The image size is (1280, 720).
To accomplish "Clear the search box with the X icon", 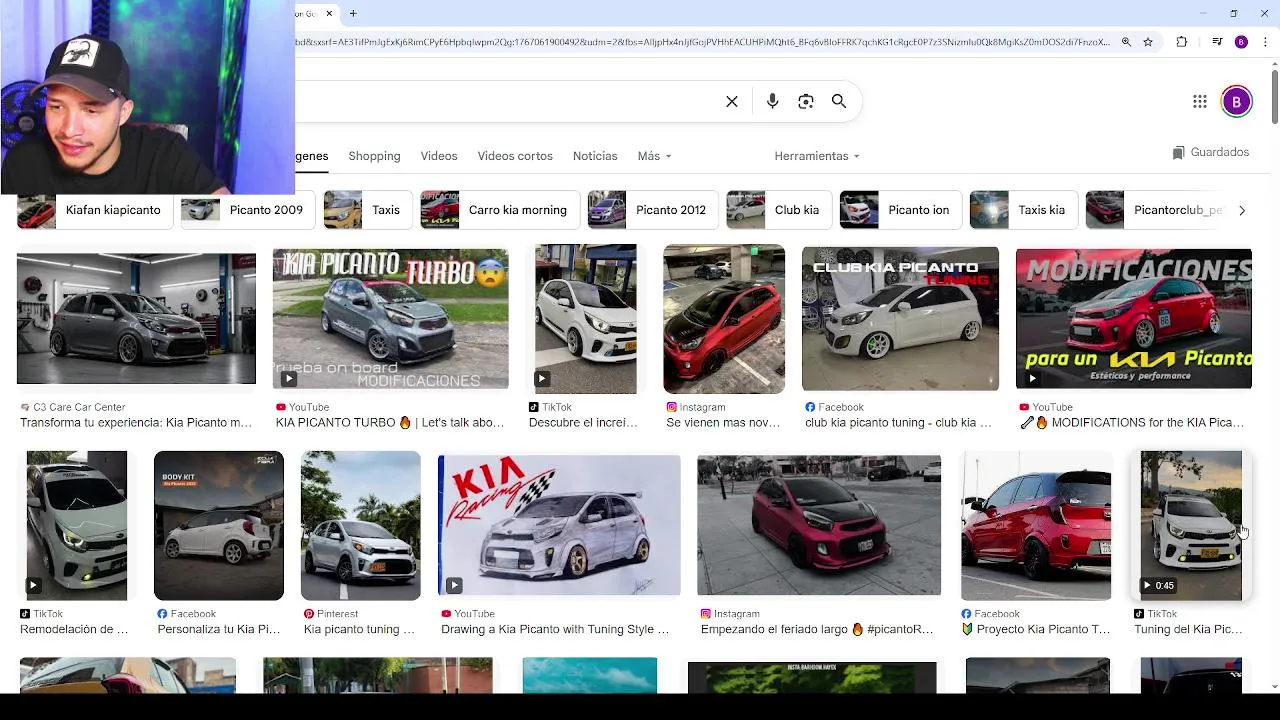I will click(x=732, y=102).
